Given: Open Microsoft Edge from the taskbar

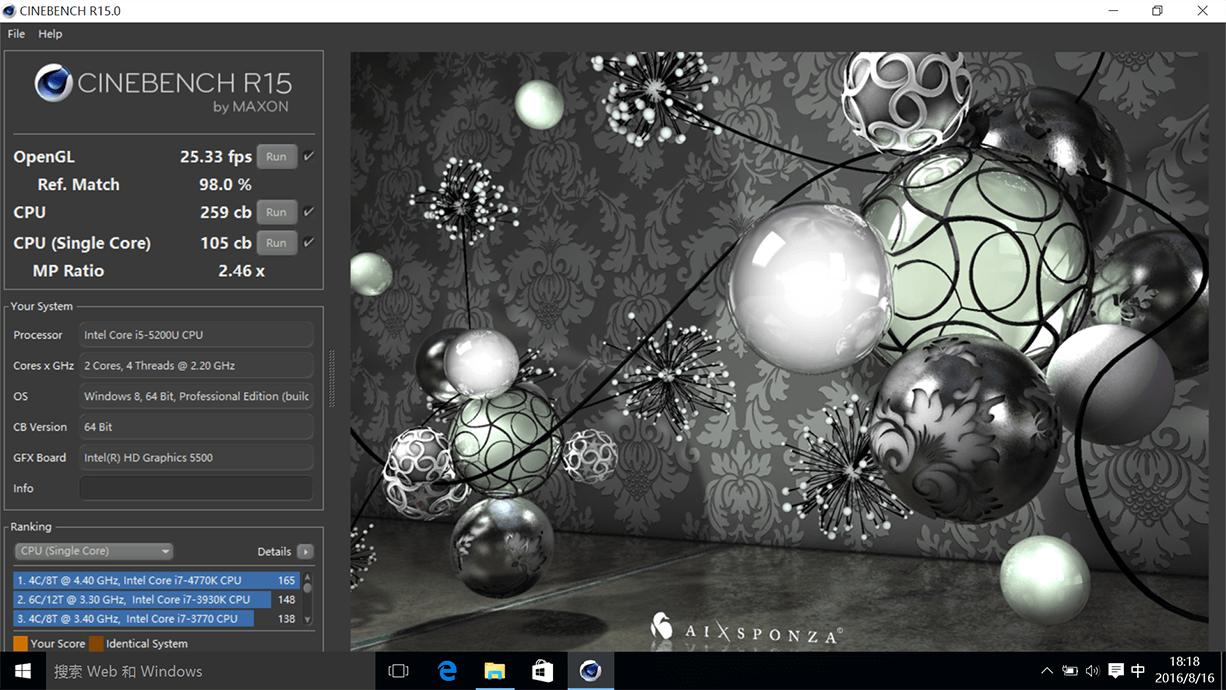Looking at the screenshot, I should pyautogui.click(x=447, y=670).
